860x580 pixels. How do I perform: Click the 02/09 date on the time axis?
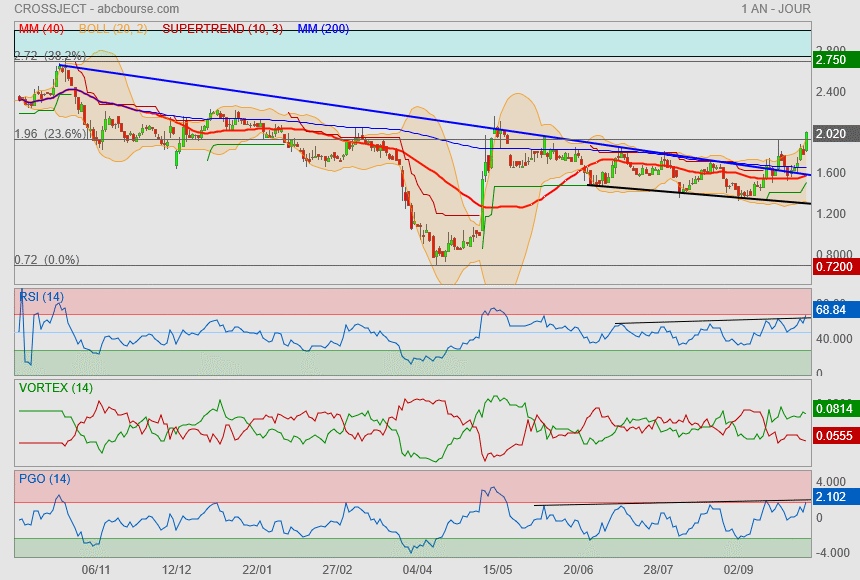click(x=739, y=568)
